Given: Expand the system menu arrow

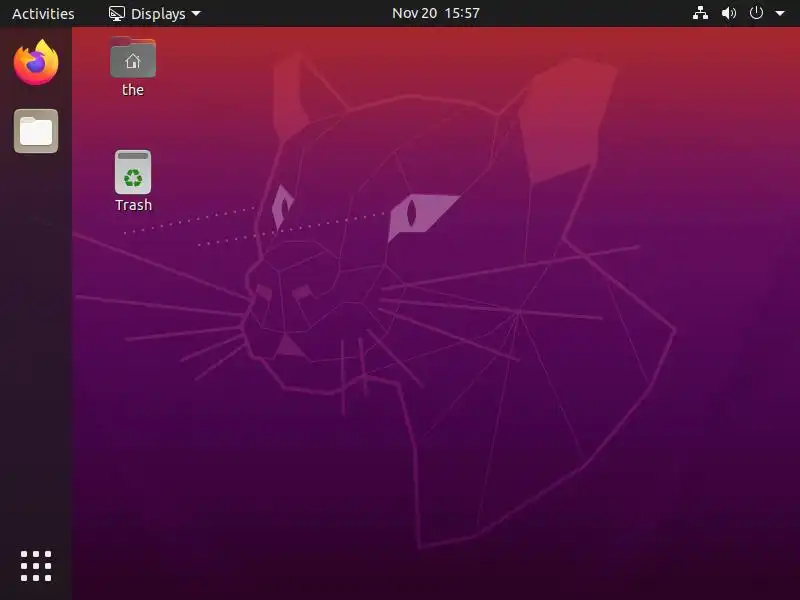Looking at the screenshot, I should 780,14.
